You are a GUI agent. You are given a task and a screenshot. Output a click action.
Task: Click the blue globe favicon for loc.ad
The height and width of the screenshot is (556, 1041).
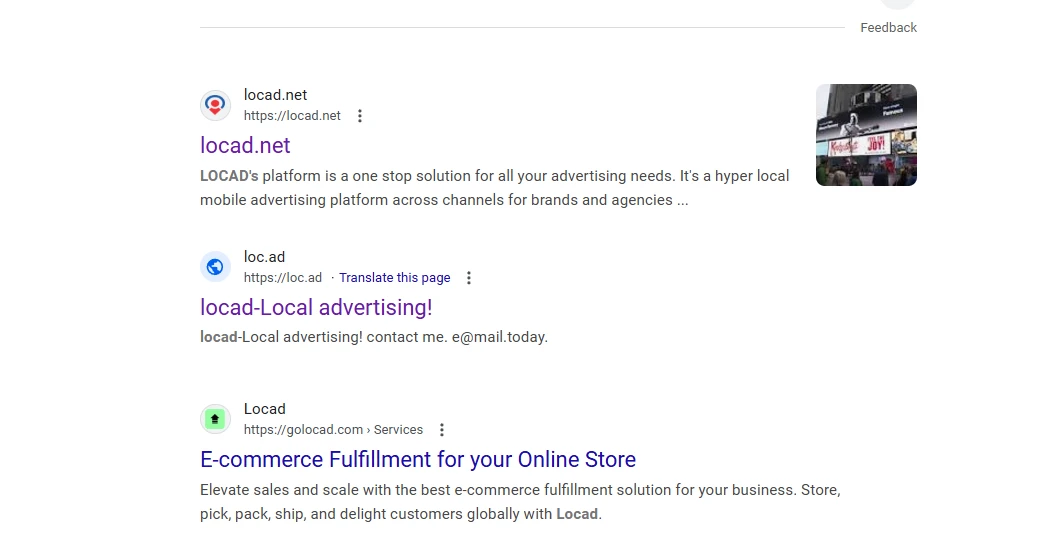(x=215, y=267)
